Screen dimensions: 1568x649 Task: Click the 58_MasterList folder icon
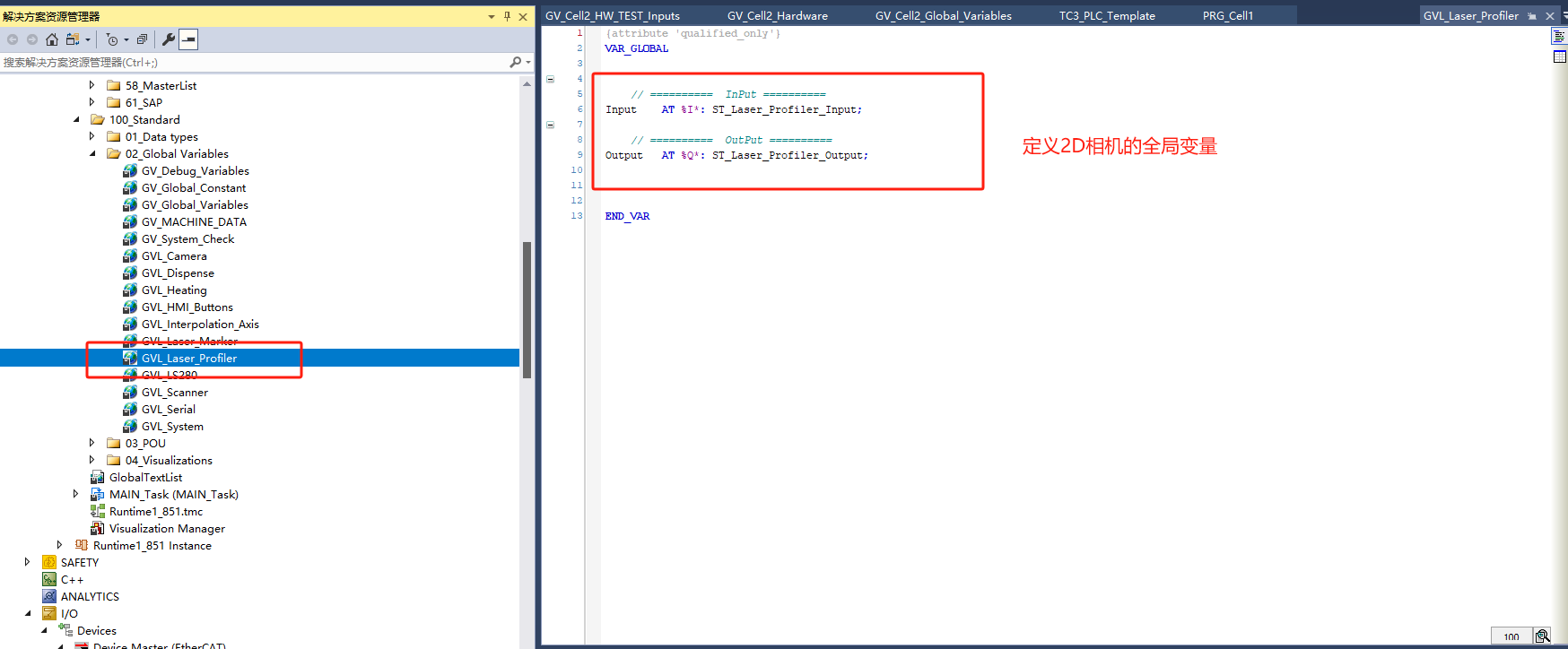[114, 85]
